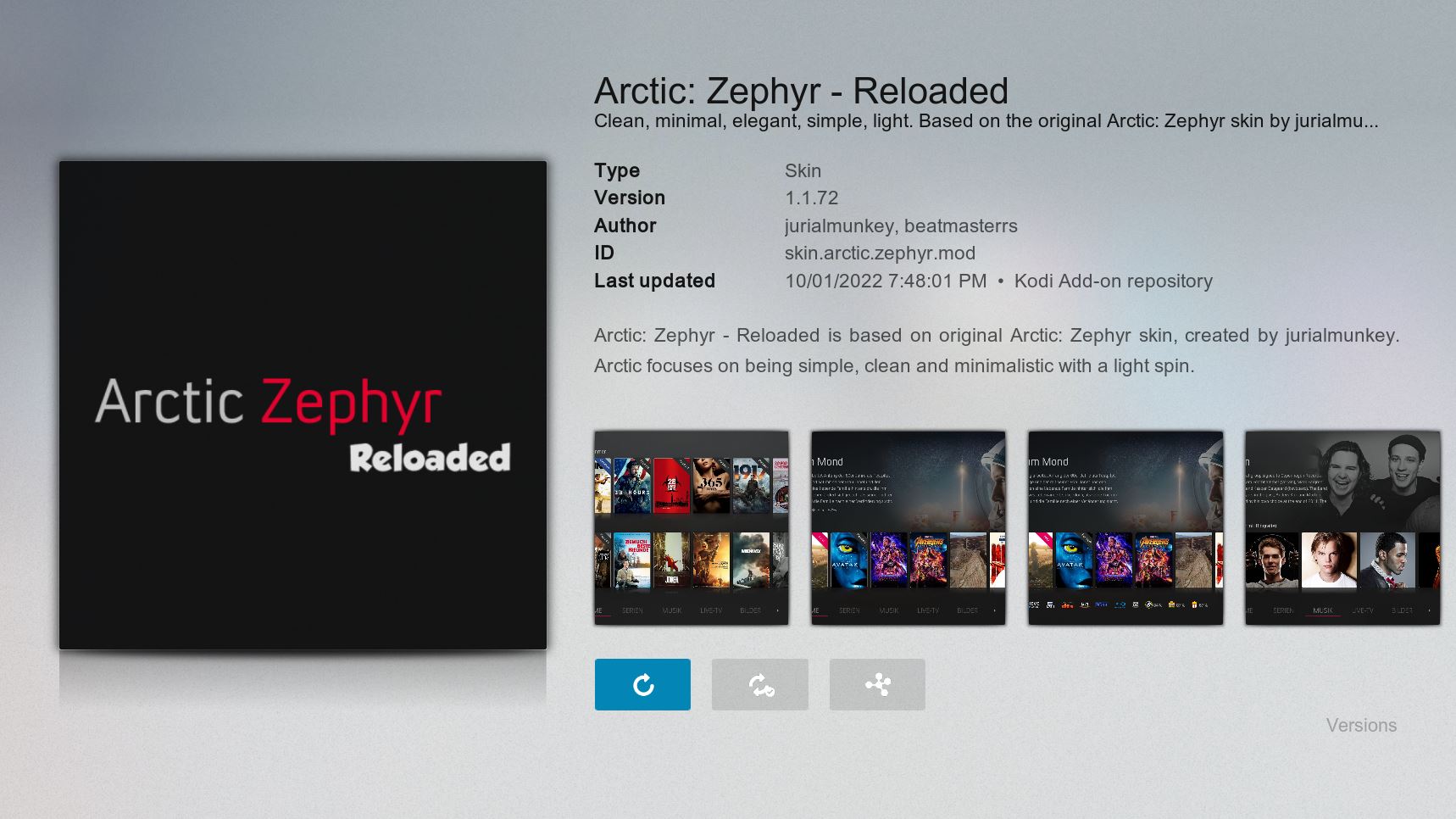The width and height of the screenshot is (1456, 819).
Task: Select the ID skin.arctic.zephyr.mod
Action: click(880, 253)
